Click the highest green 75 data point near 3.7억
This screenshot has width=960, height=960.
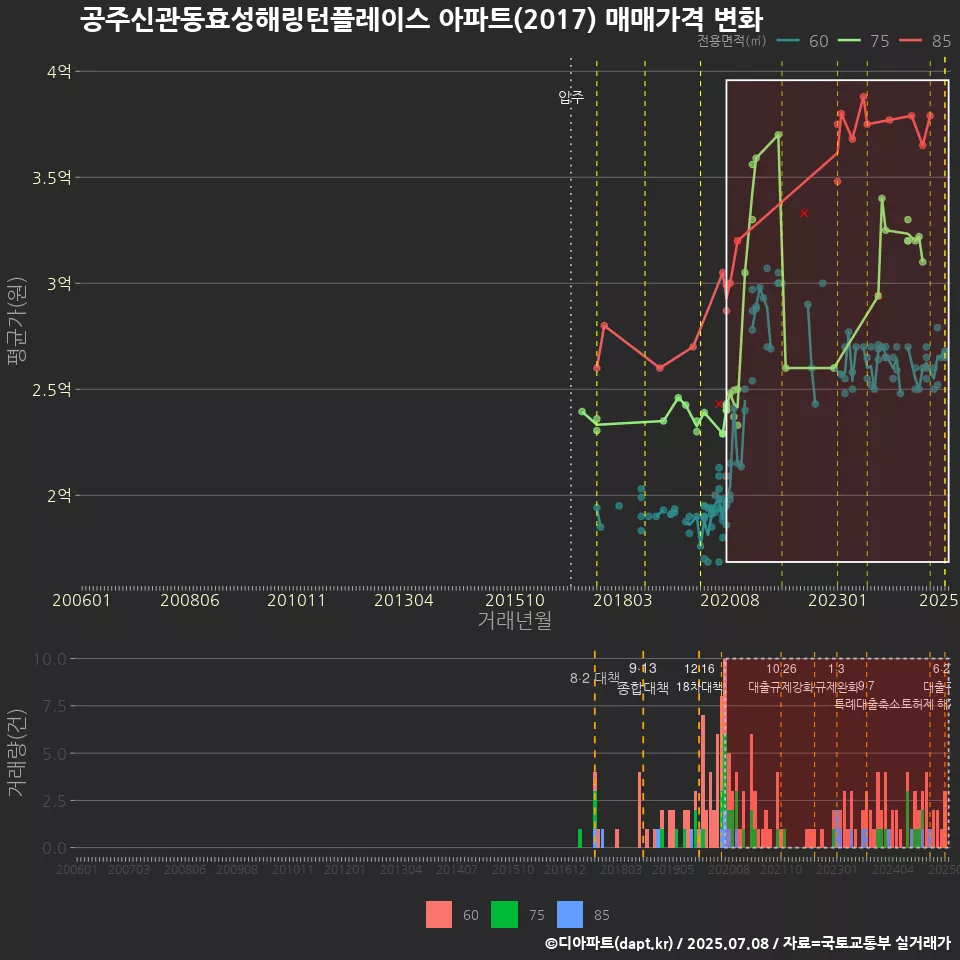(x=778, y=135)
